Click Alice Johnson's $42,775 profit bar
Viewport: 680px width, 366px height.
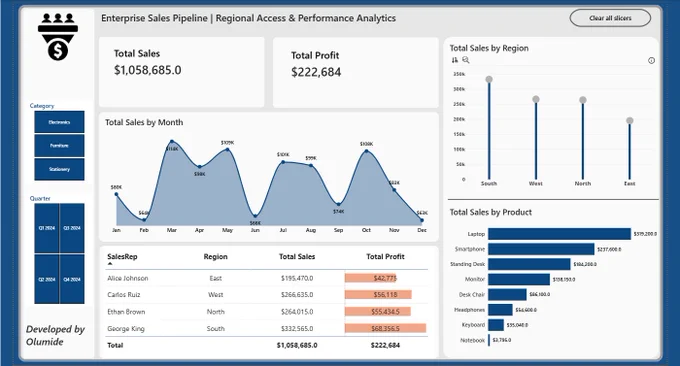coord(371,278)
